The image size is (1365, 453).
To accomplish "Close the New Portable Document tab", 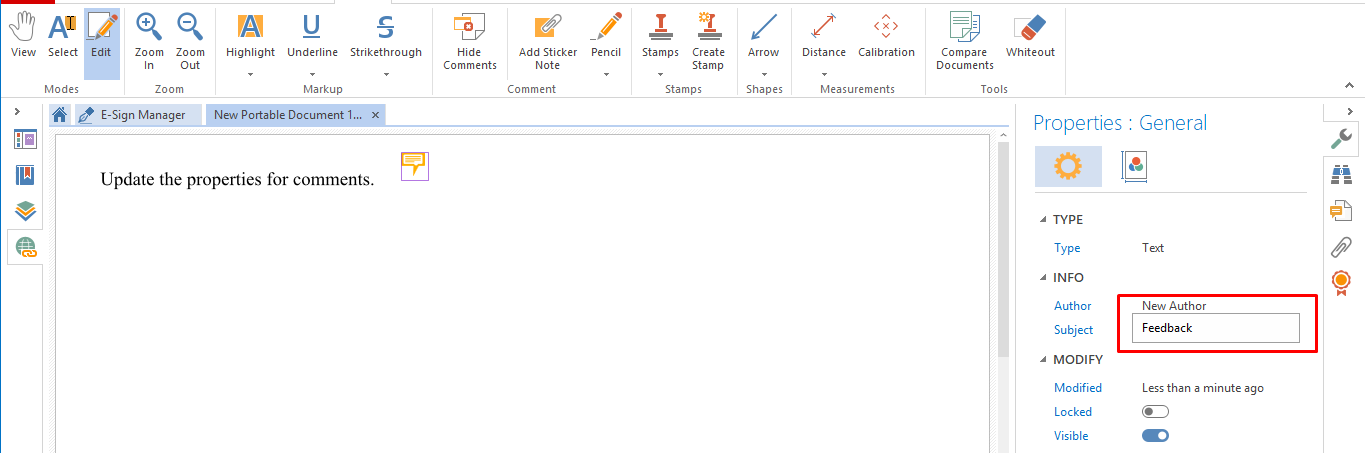I will tap(375, 115).
